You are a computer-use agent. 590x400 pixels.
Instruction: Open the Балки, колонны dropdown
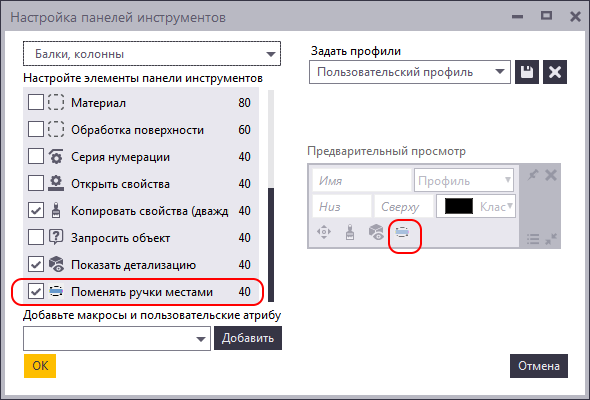pyautogui.click(x=152, y=54)
